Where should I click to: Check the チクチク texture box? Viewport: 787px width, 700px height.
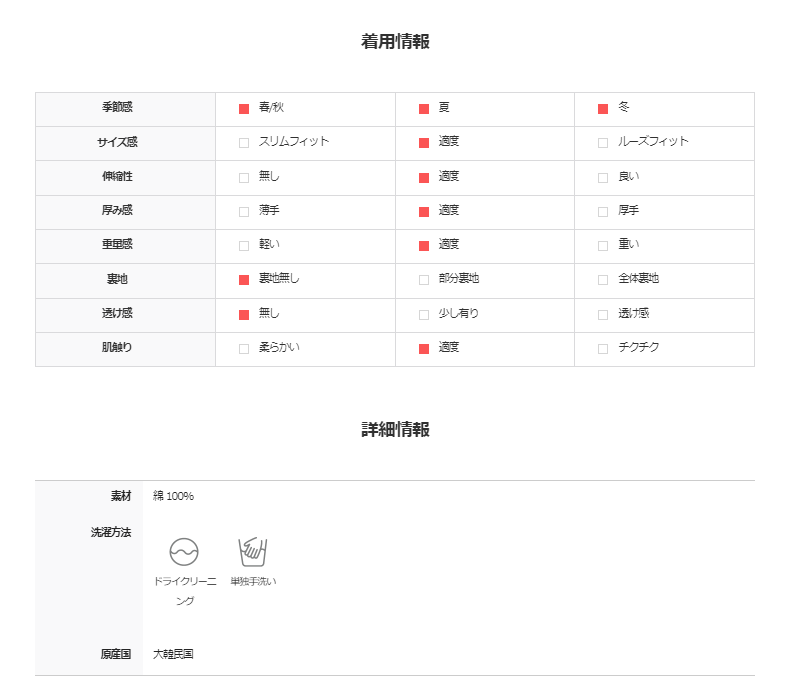pyautogui.click(x=603, y=349)
